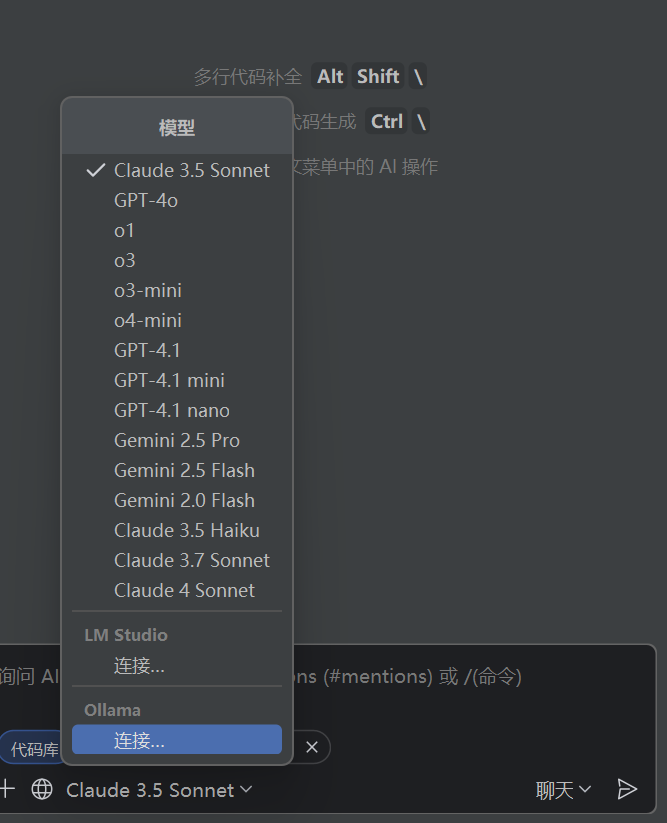
Task: Click the plus add attachment icon
Action: [7, 789]
